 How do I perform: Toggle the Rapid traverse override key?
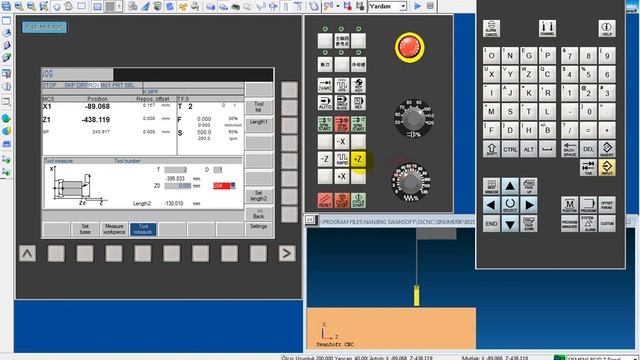pyautogui.click(x=342, y=159)
